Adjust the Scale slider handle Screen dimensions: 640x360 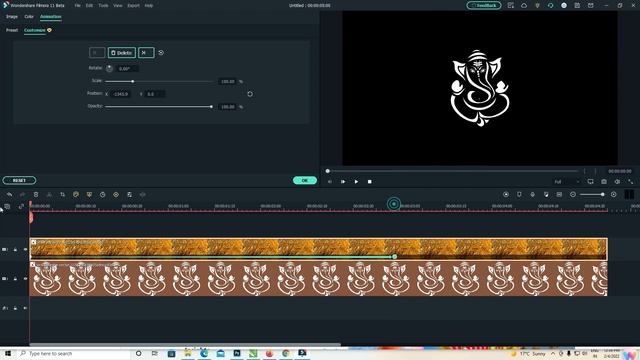(x=133, y=81)
